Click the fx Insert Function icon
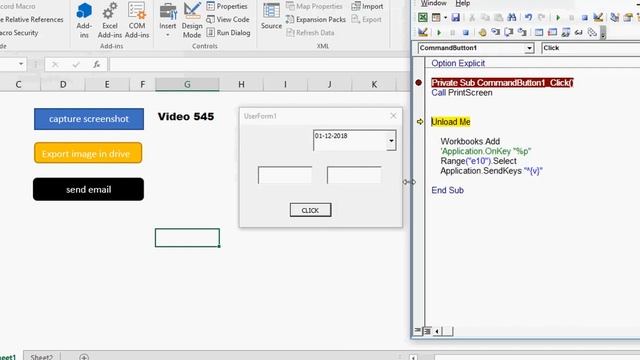 [97, 64]
